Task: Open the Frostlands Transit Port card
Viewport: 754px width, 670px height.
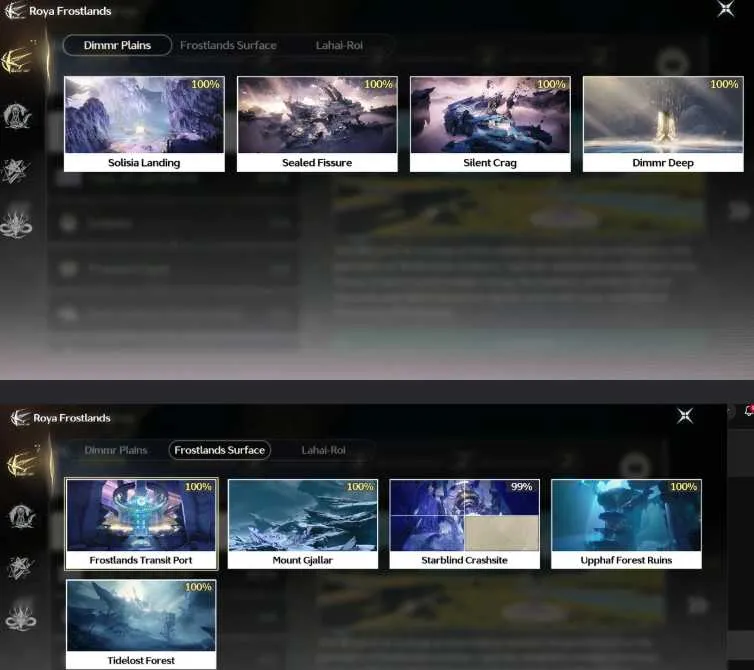Action: (x=141, y=524)
